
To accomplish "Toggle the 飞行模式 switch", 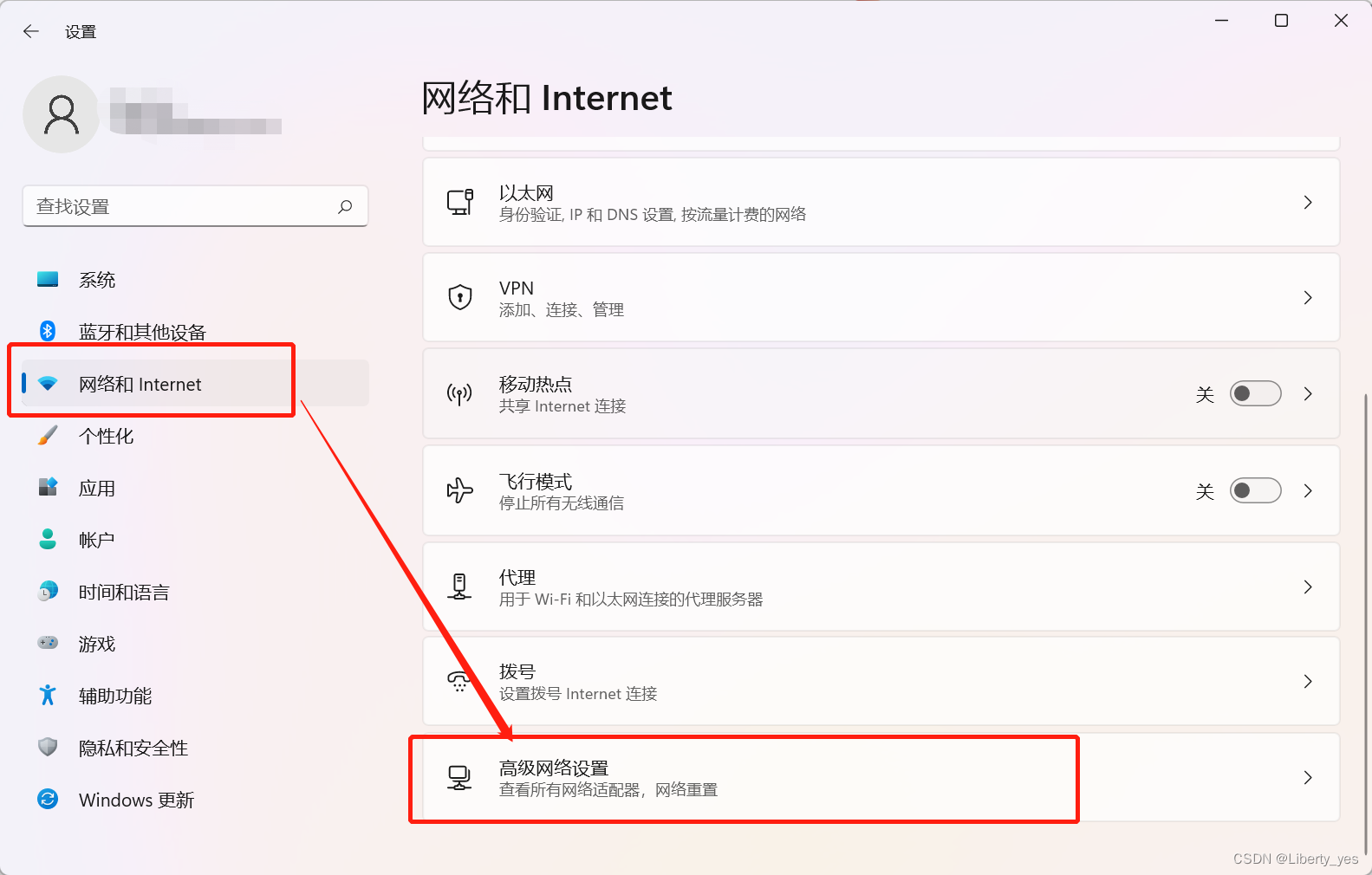I will pos(1256,490).
